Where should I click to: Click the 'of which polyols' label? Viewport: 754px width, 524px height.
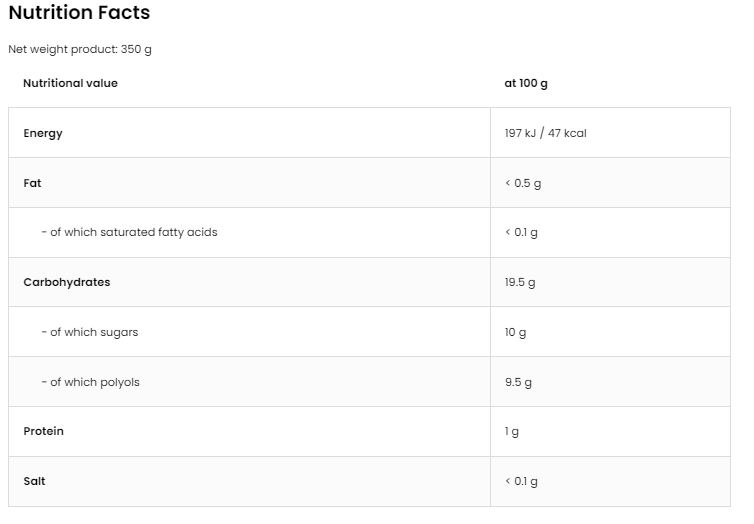[x=91, y=382]
